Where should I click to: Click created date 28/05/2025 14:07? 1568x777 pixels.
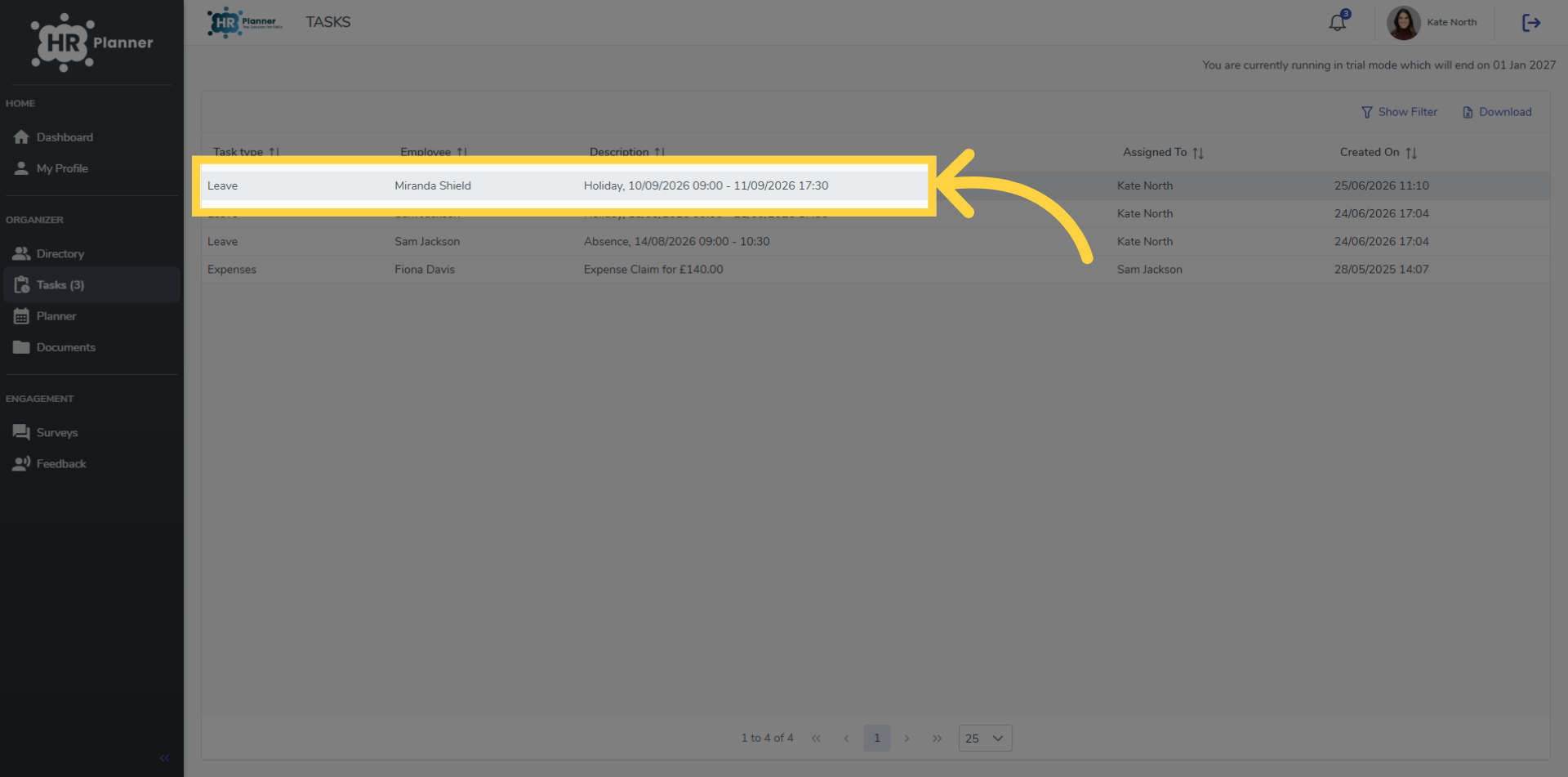click(1381, 269)
